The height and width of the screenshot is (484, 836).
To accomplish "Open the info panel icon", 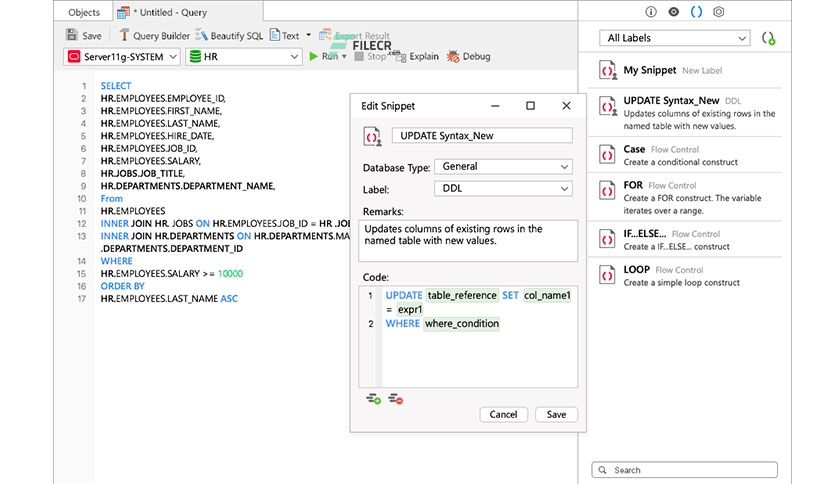I will 650,12.
